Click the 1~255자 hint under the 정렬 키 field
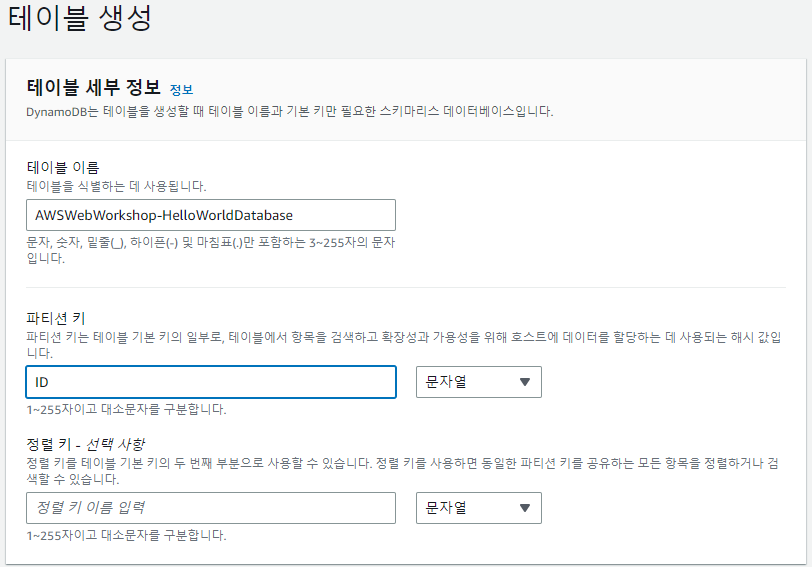 point(126,535)
